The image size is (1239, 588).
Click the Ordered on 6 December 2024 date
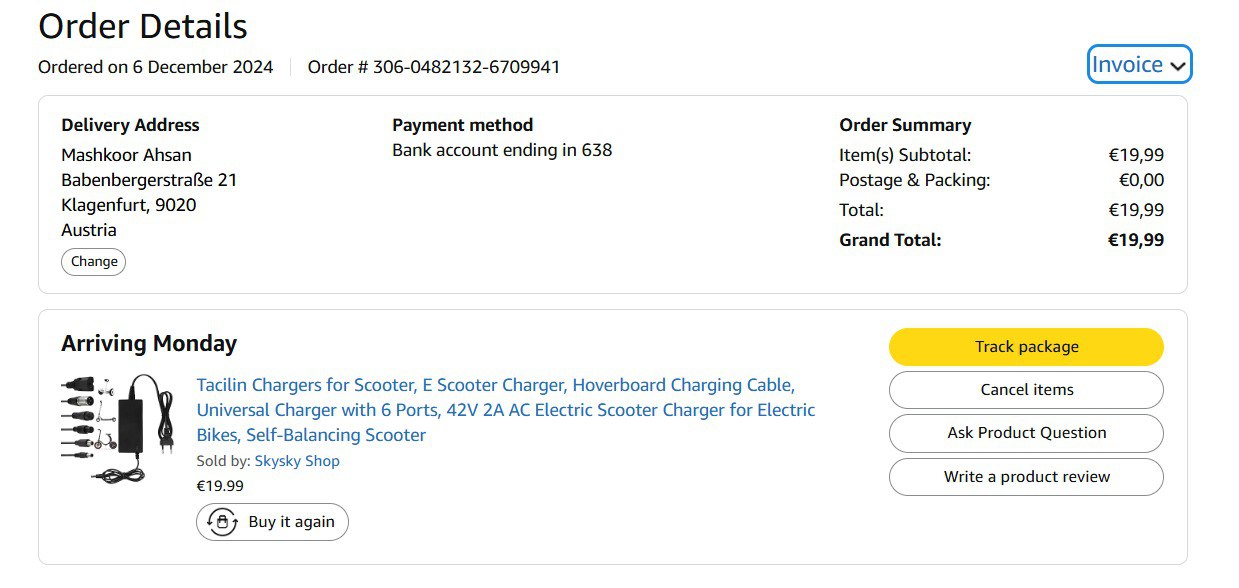coord(155,67)
